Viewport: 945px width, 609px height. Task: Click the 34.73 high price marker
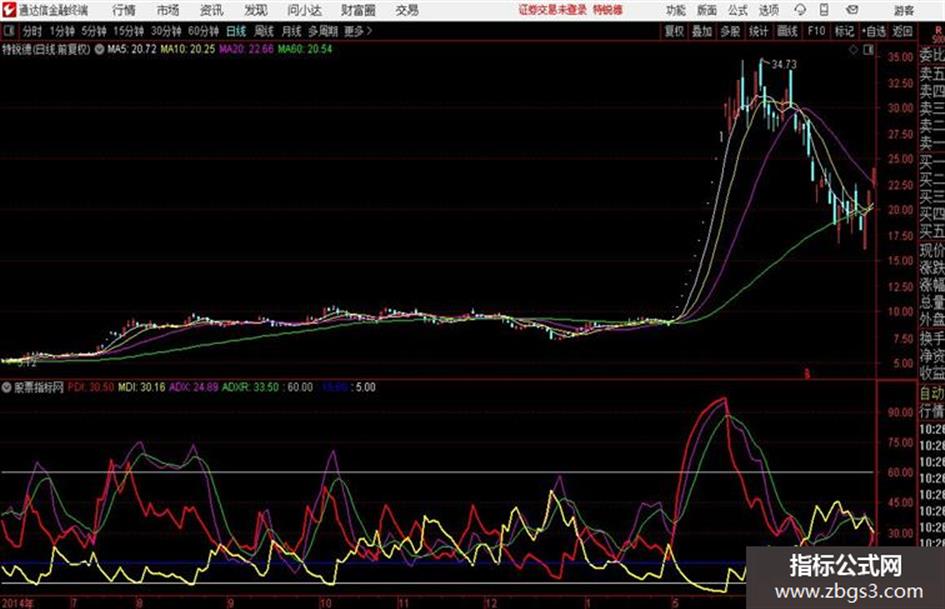[784, 64]
